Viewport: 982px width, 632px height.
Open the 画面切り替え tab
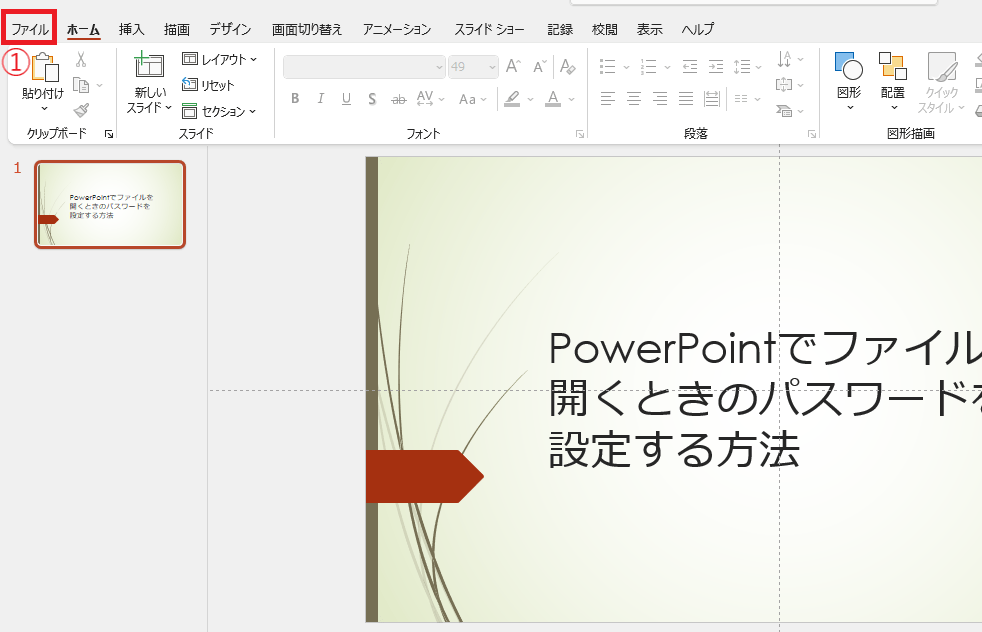307,29
